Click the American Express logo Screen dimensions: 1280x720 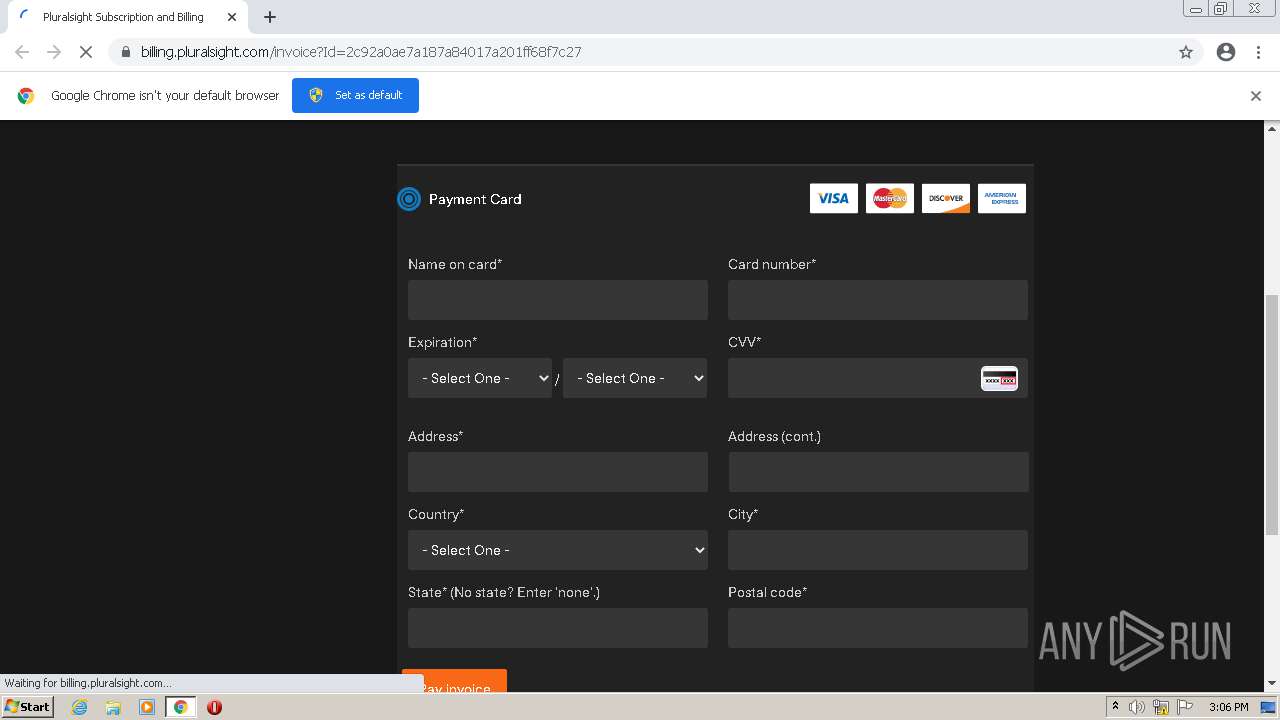pyautogui.click(x=1002, y=198)
